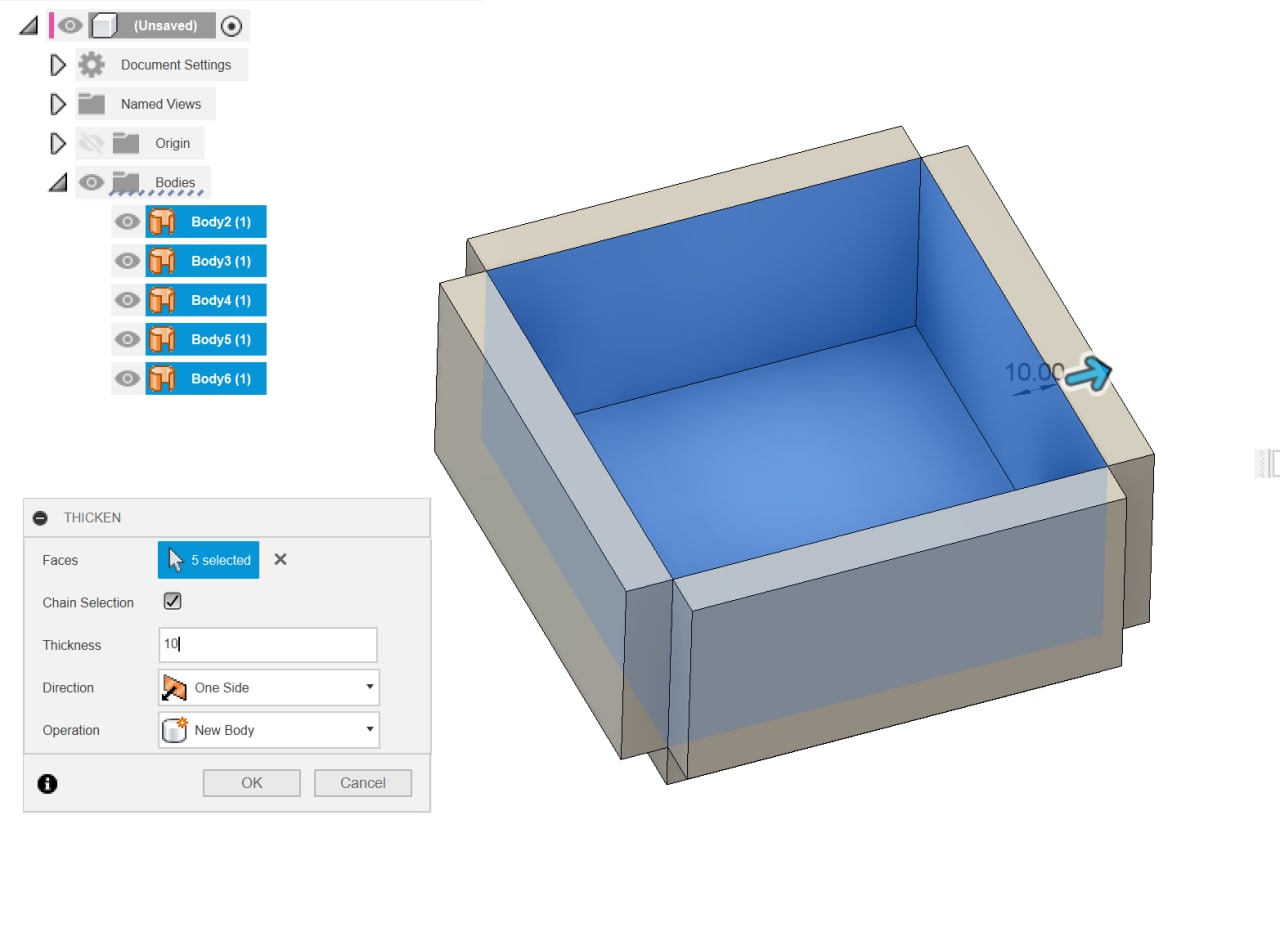Viewport: 1280px width, 927px height.
Task: Click the (Unsaved) component cube icon
Action: pyautogui.click(x=103, y=26)
